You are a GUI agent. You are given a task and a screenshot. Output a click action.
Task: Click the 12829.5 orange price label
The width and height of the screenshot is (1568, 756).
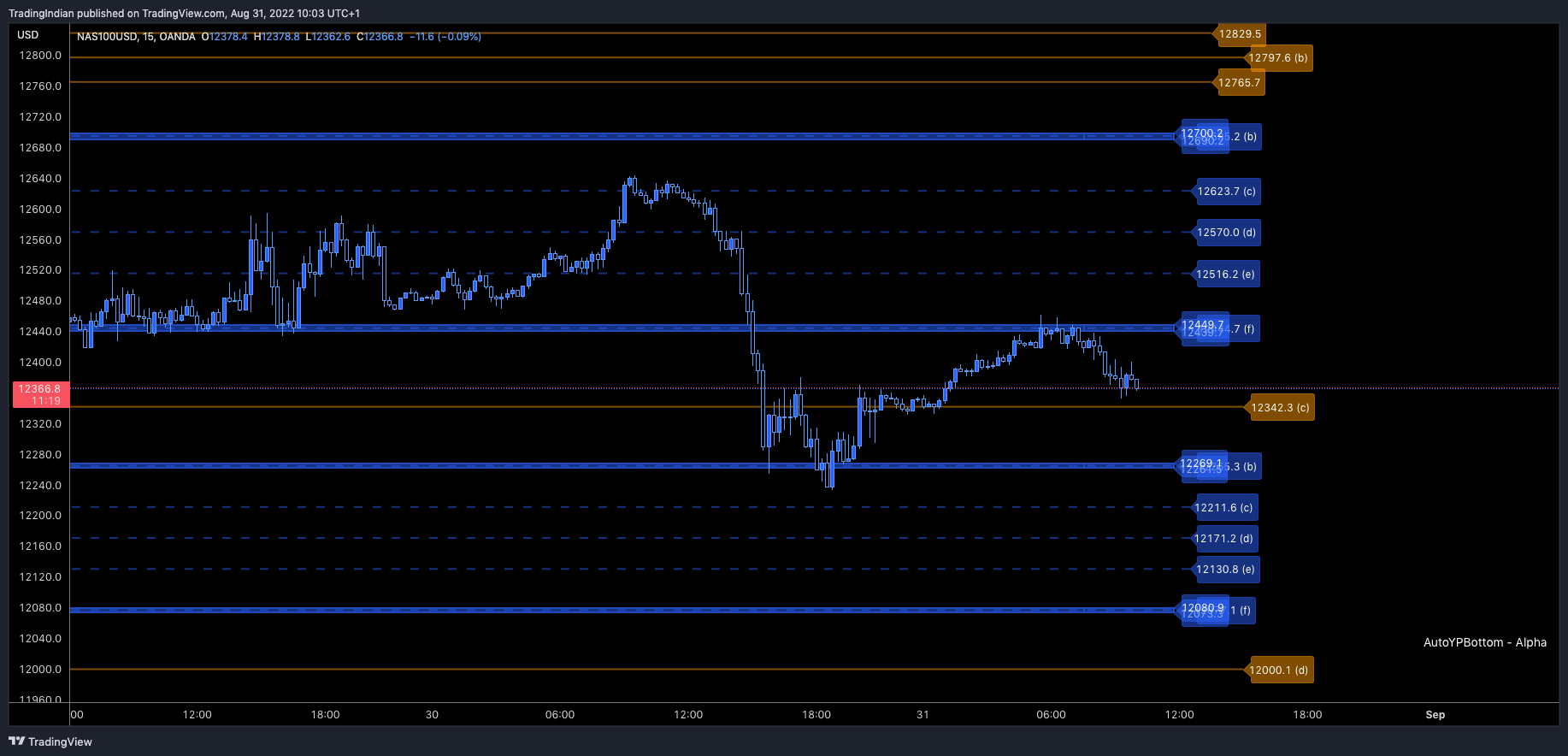[1239, 34]
